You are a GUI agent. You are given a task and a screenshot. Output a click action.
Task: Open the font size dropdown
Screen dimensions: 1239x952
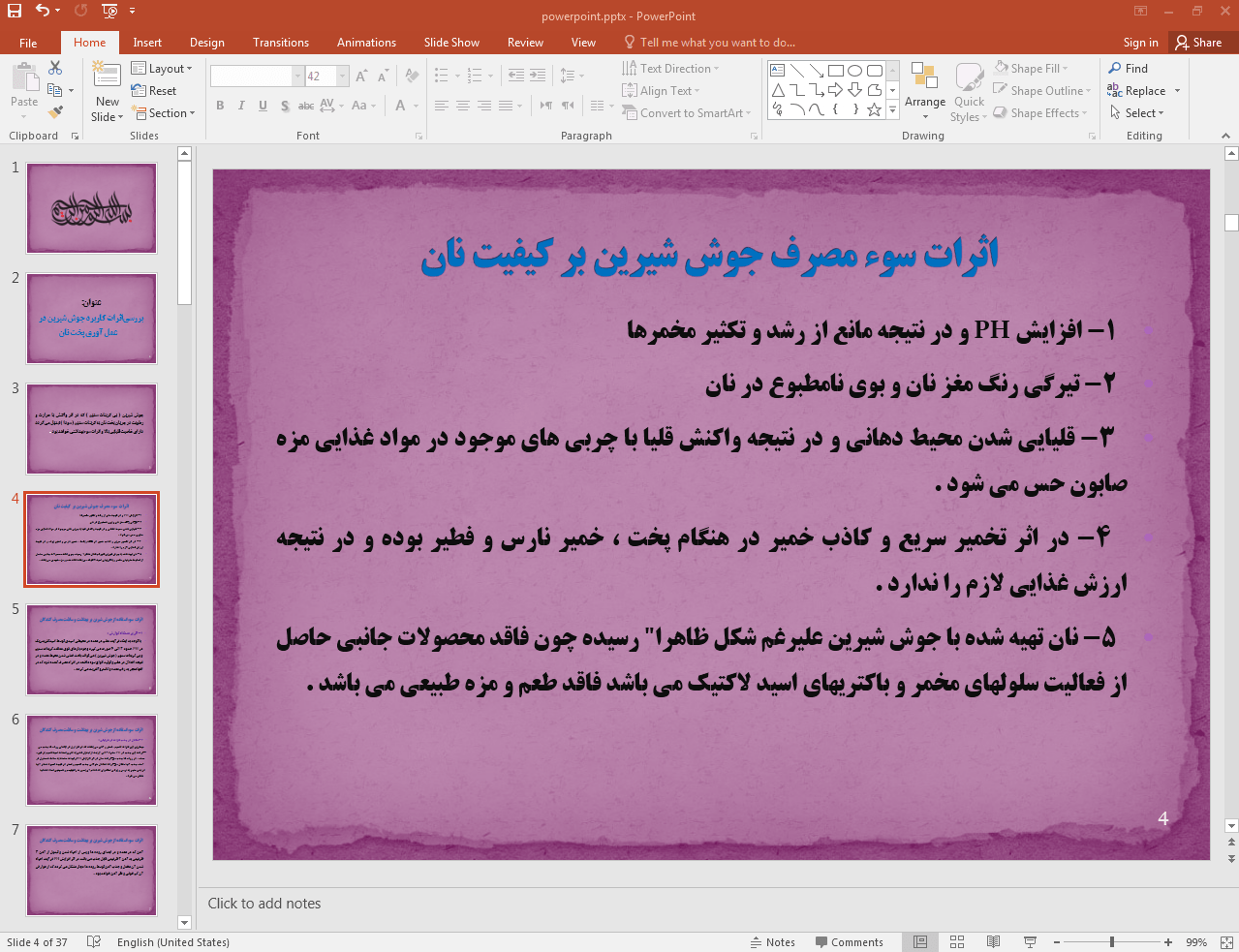click(342, 77)
